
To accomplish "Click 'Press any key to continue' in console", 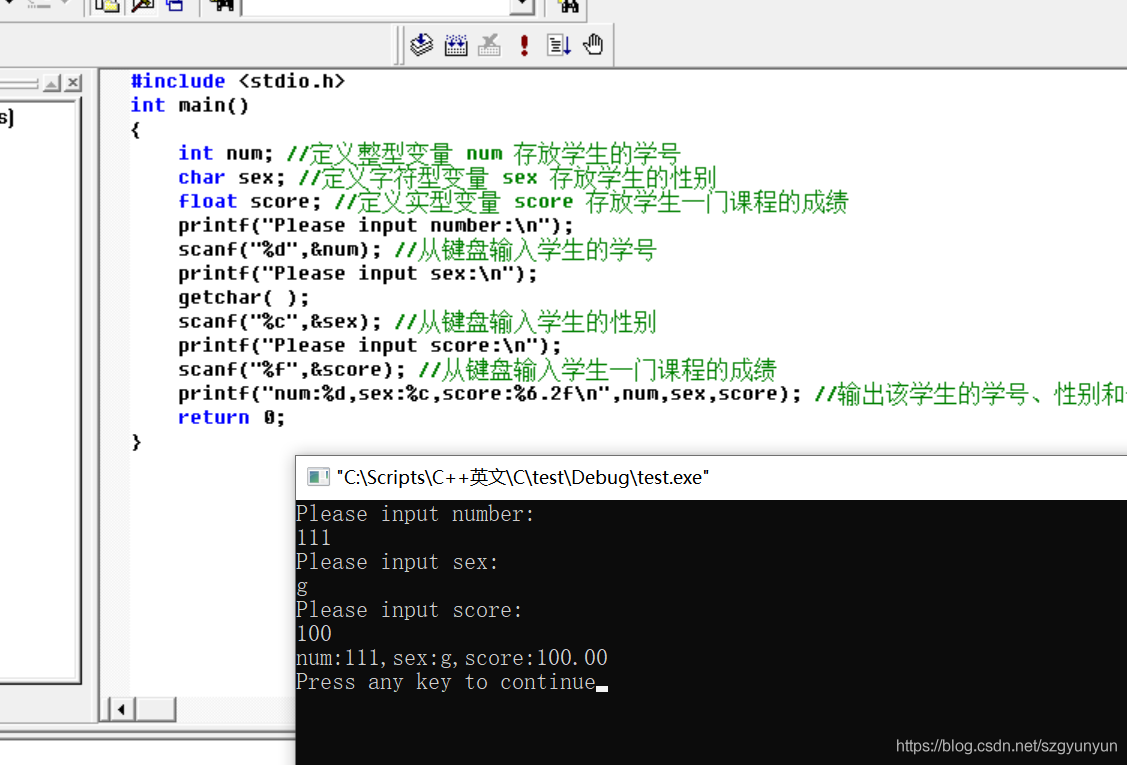I will pyautogui.click(x=446, y=682).
